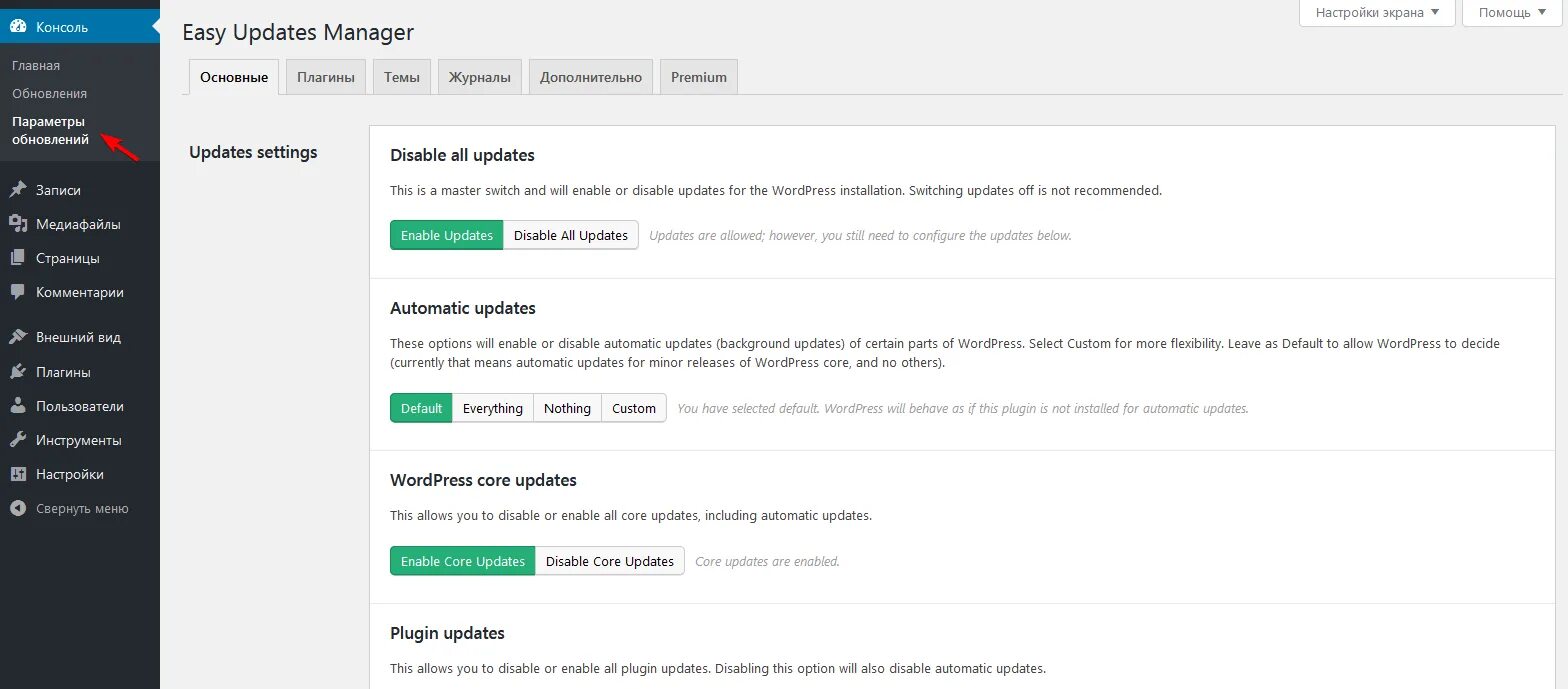Viewport: 1568px width, 689px height.
Task: Click the plug icon beside Плагины
Action: point(18,372)
